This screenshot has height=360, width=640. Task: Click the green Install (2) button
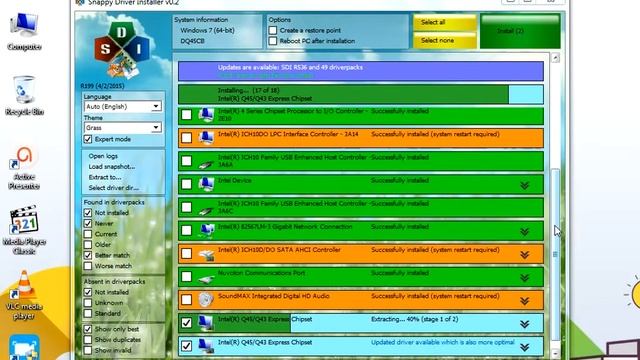point(520,31)
